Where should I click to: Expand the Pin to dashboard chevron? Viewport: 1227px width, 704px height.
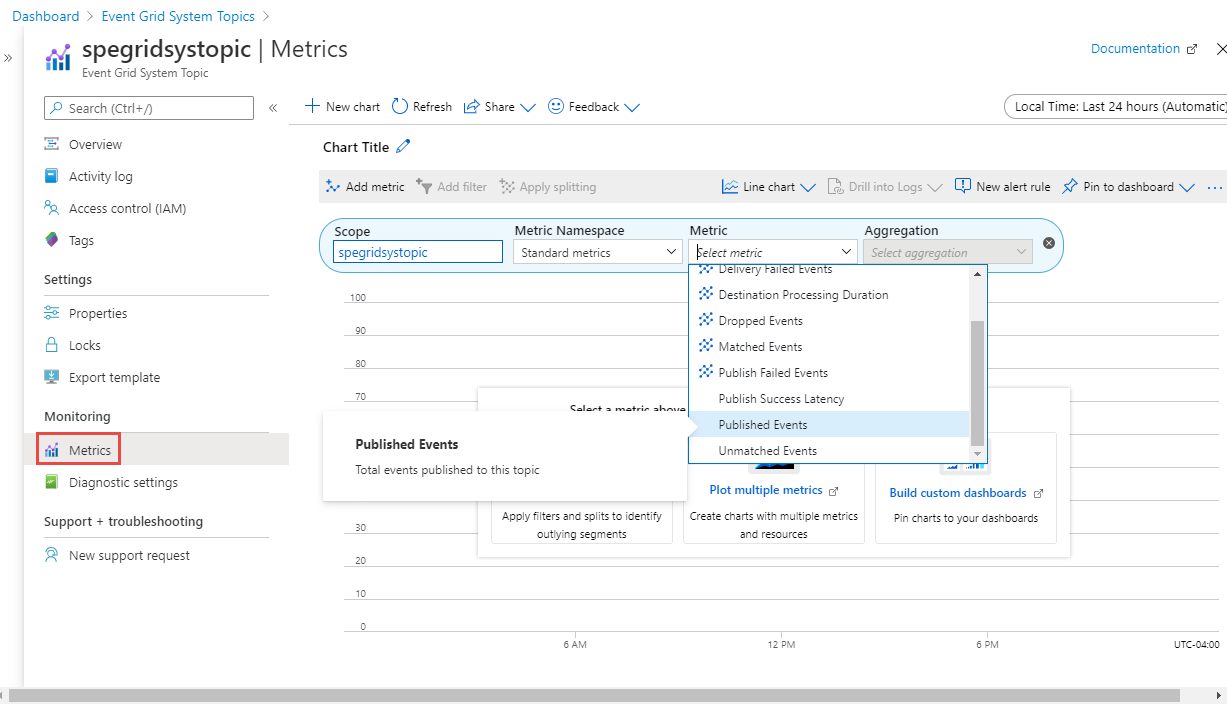pyautogui.click(x=1188, y=186)
